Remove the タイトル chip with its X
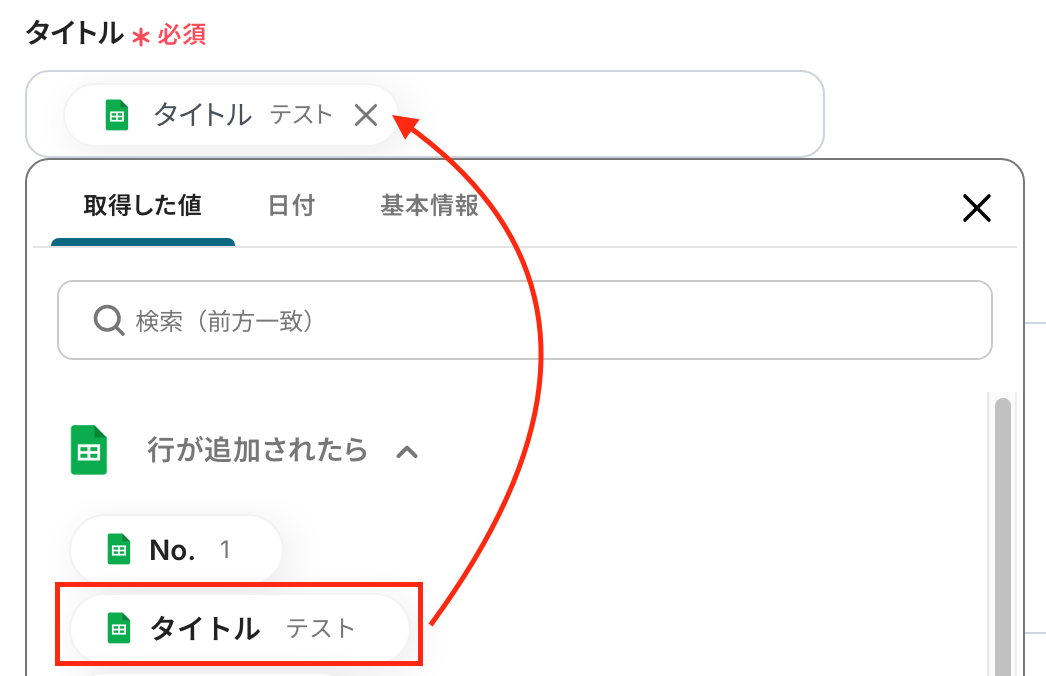Viewport: 1046px width, 676px height. tap(366, 115)
